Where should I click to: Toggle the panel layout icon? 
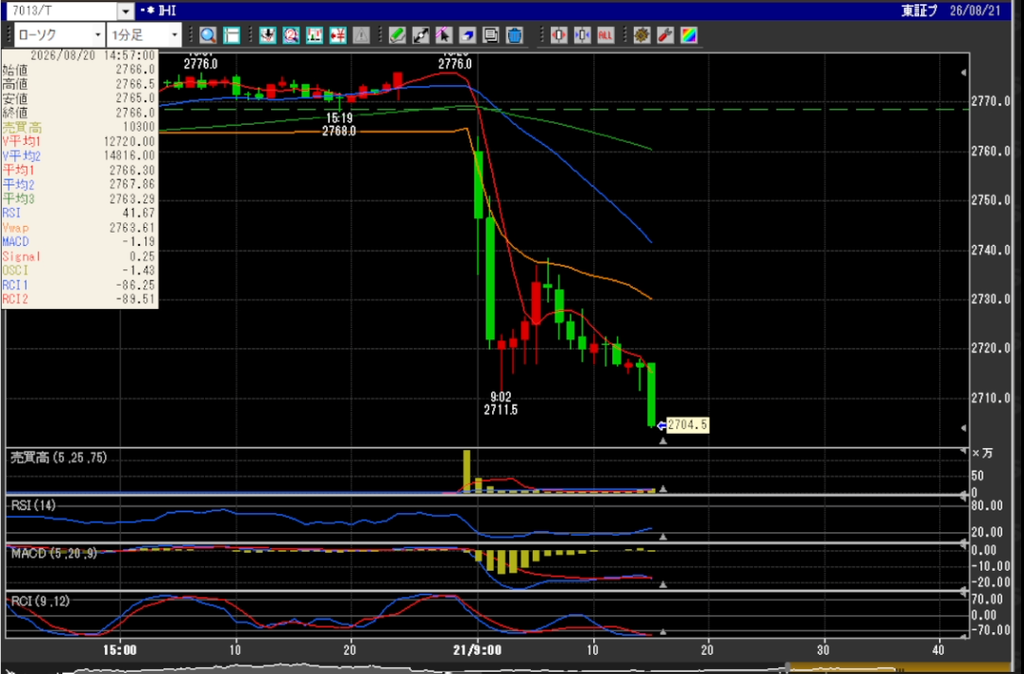pos(231,35)
